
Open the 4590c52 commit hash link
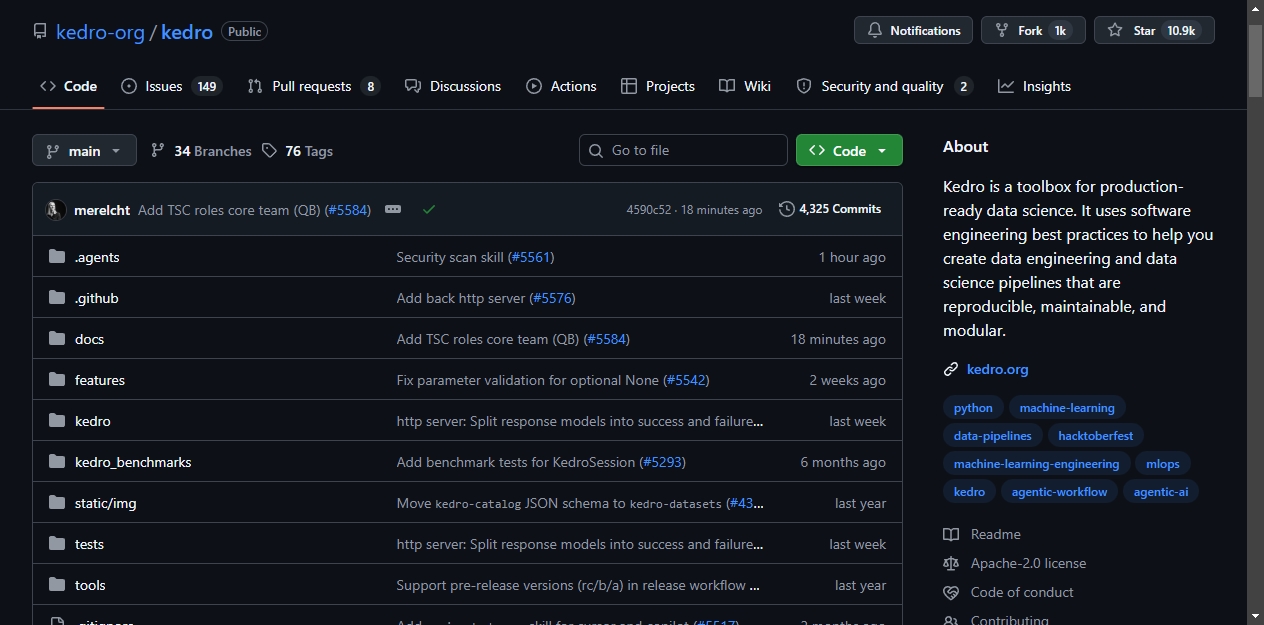click(x=649, y=210)
